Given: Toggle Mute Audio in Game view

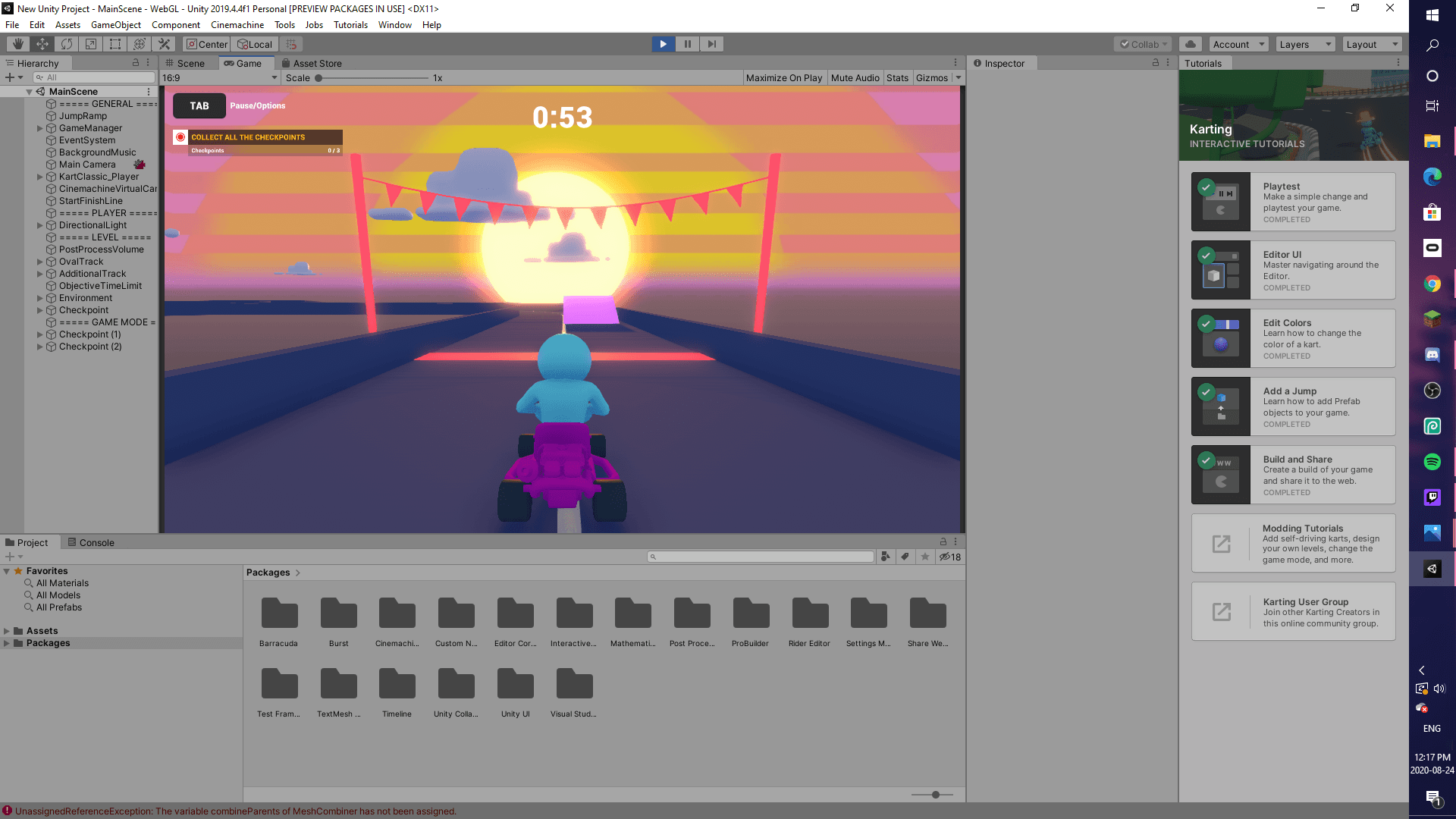Looking at the screenshot, I should click(855, 78).
